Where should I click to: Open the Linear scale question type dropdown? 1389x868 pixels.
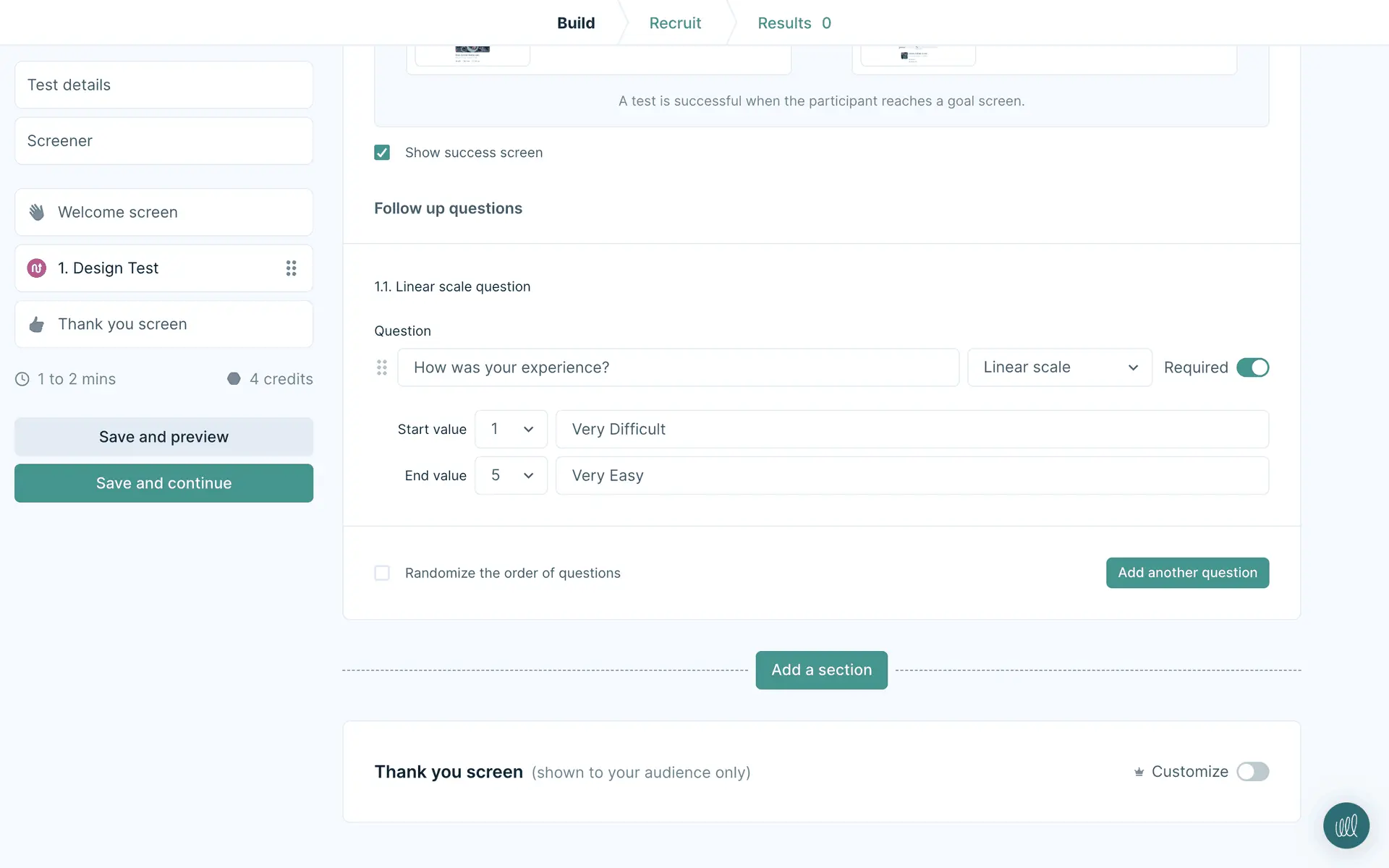(1059, 367)
